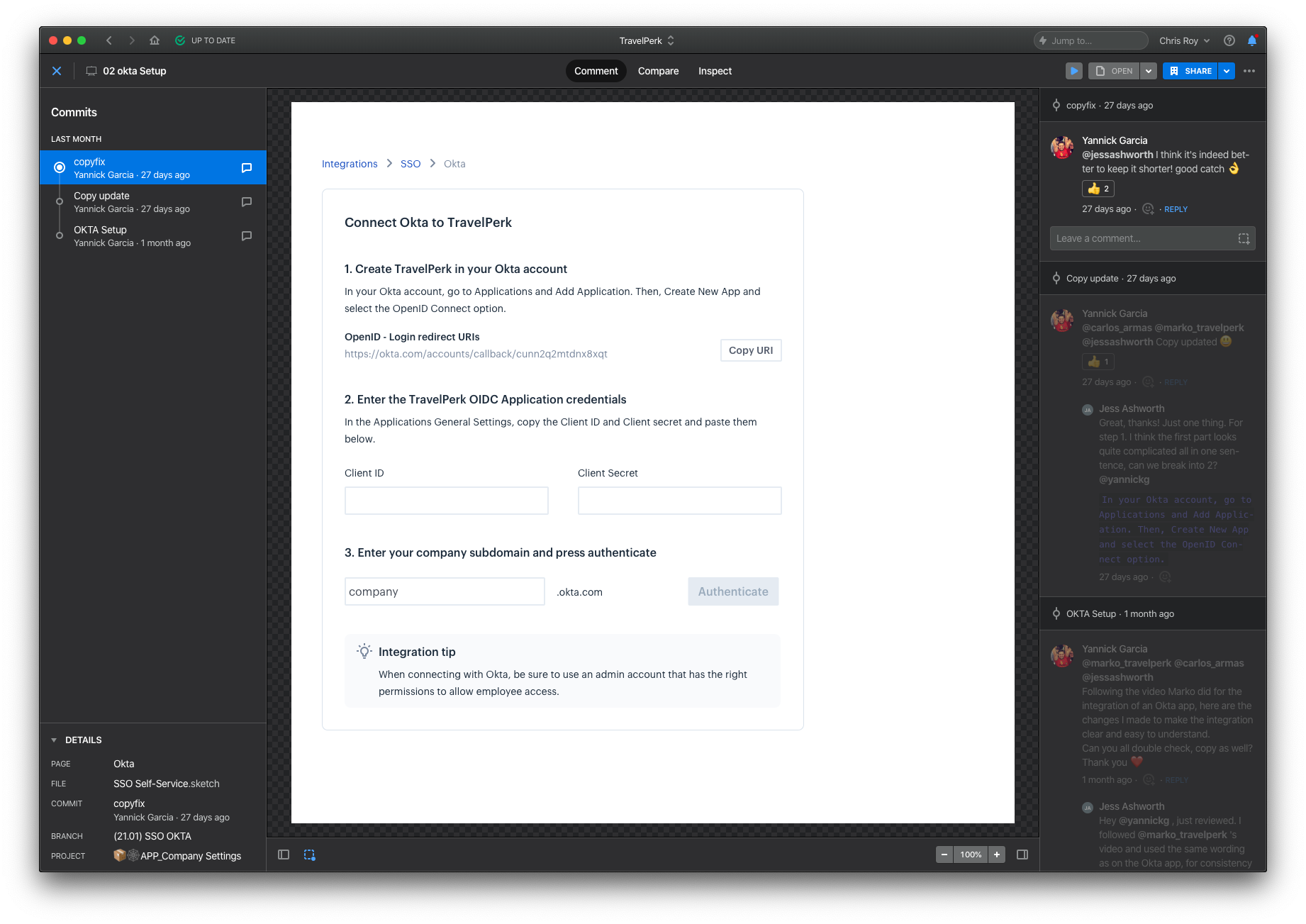The image size is (1306, 924).
Task: Toggle the right comments panel icon
Action: [x=1022, y=855]
